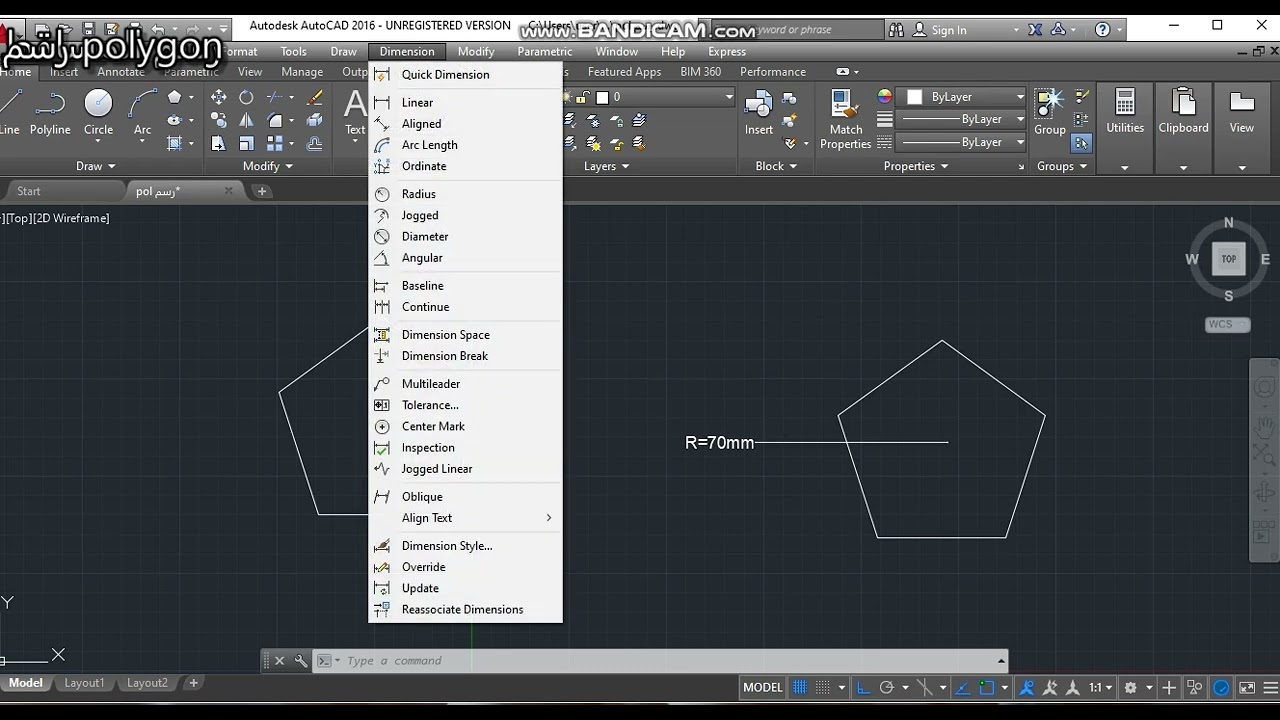
Task: Click the Offset tool icon
Action: click(x=314, y=143)
